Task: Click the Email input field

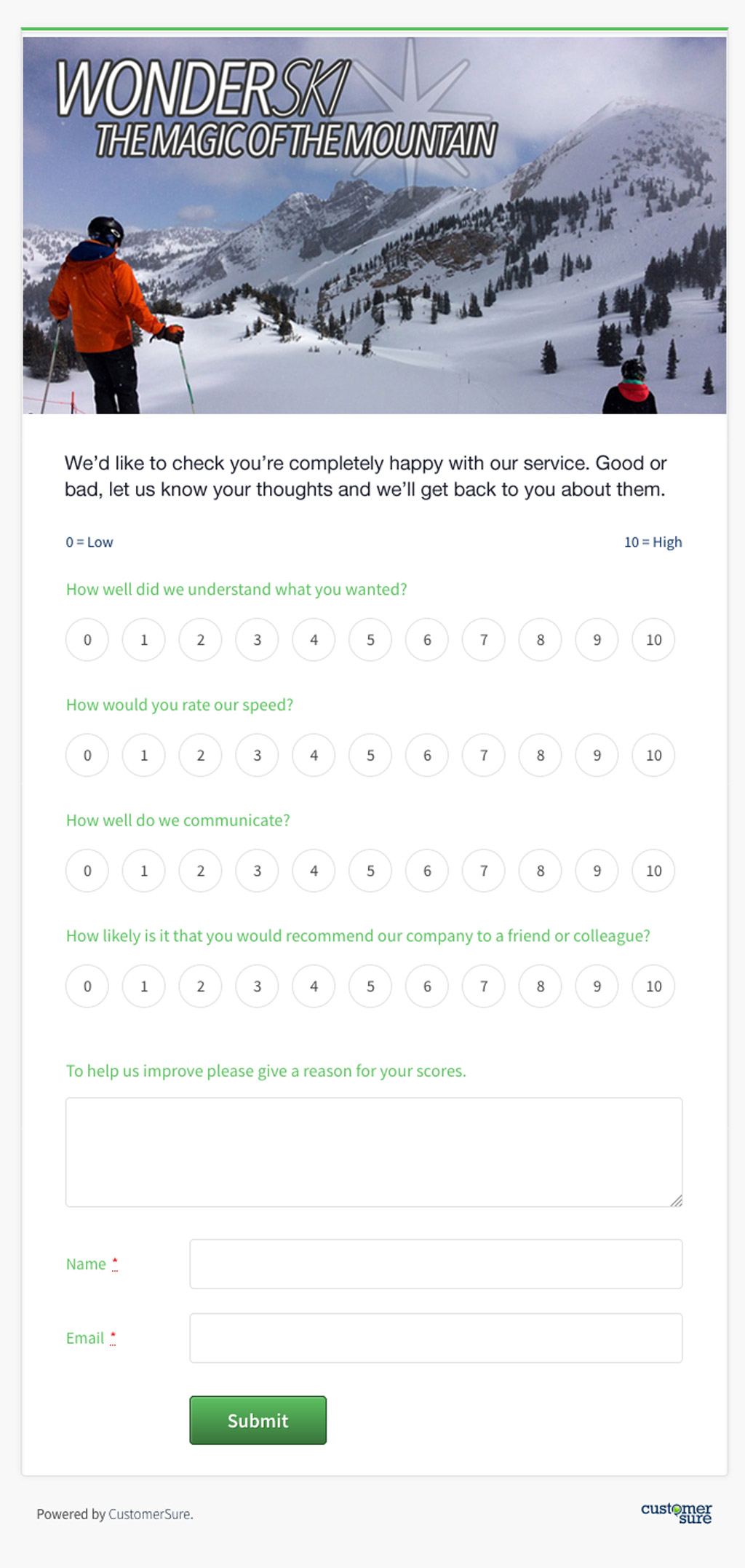Action: point(435,1337)
